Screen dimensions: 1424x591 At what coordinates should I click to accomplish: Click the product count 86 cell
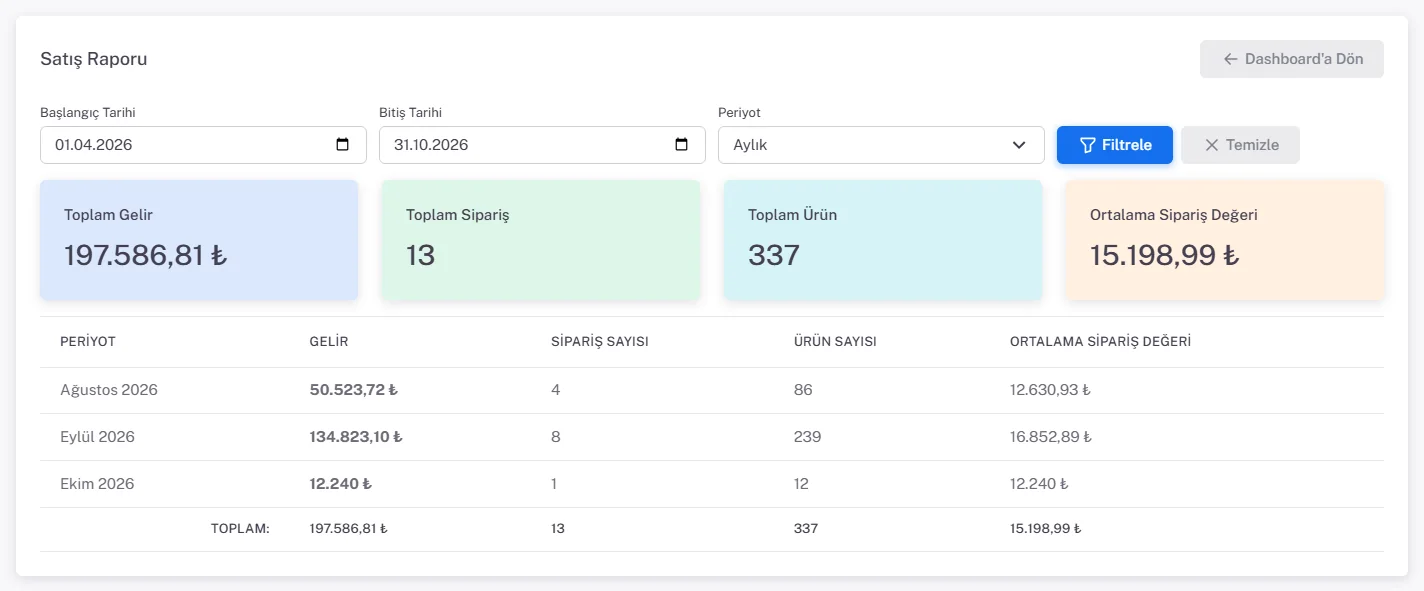pyautogui.click(x=803, y=390)
